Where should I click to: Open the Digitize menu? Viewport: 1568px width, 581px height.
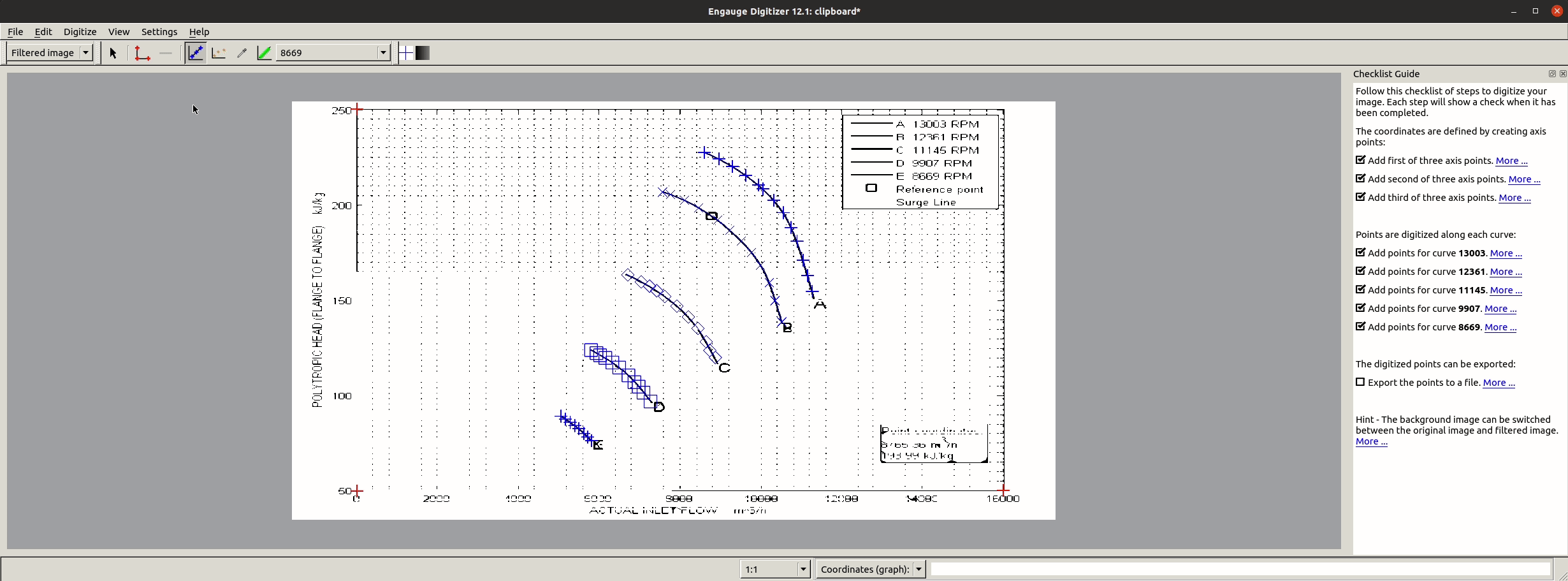click(80, 32)
